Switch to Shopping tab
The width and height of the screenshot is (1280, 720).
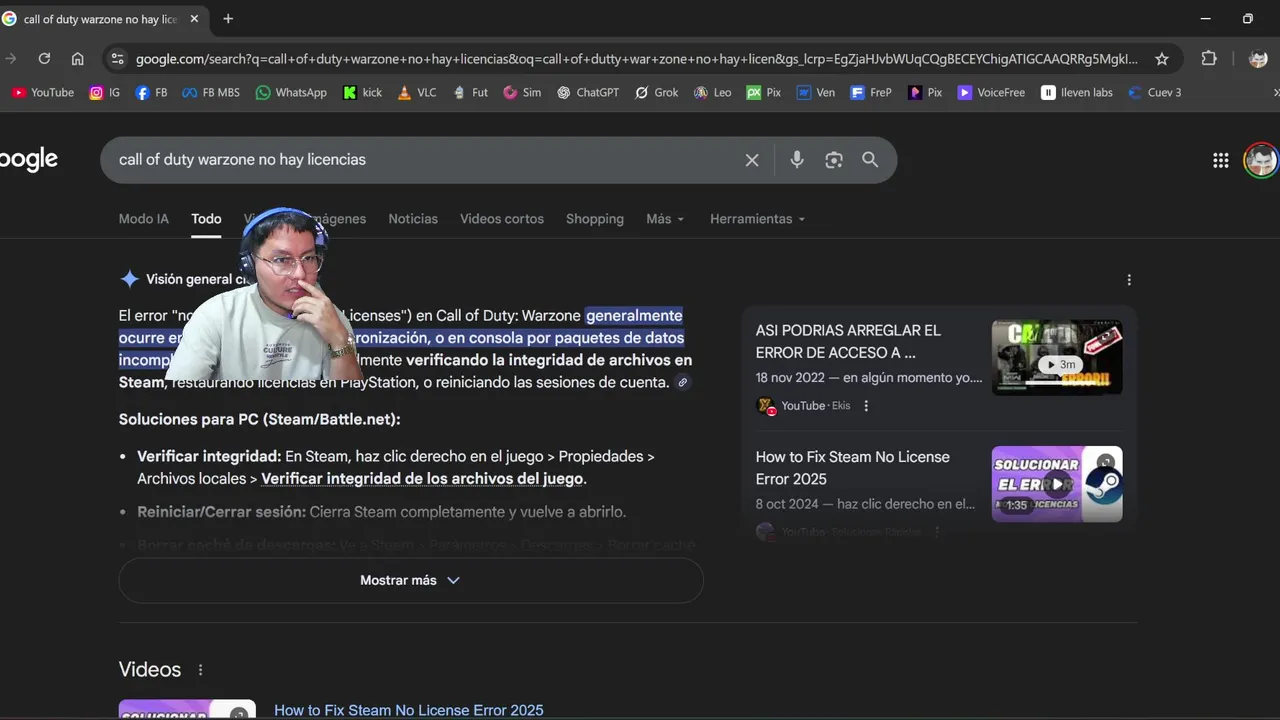[x=595, y=219]
